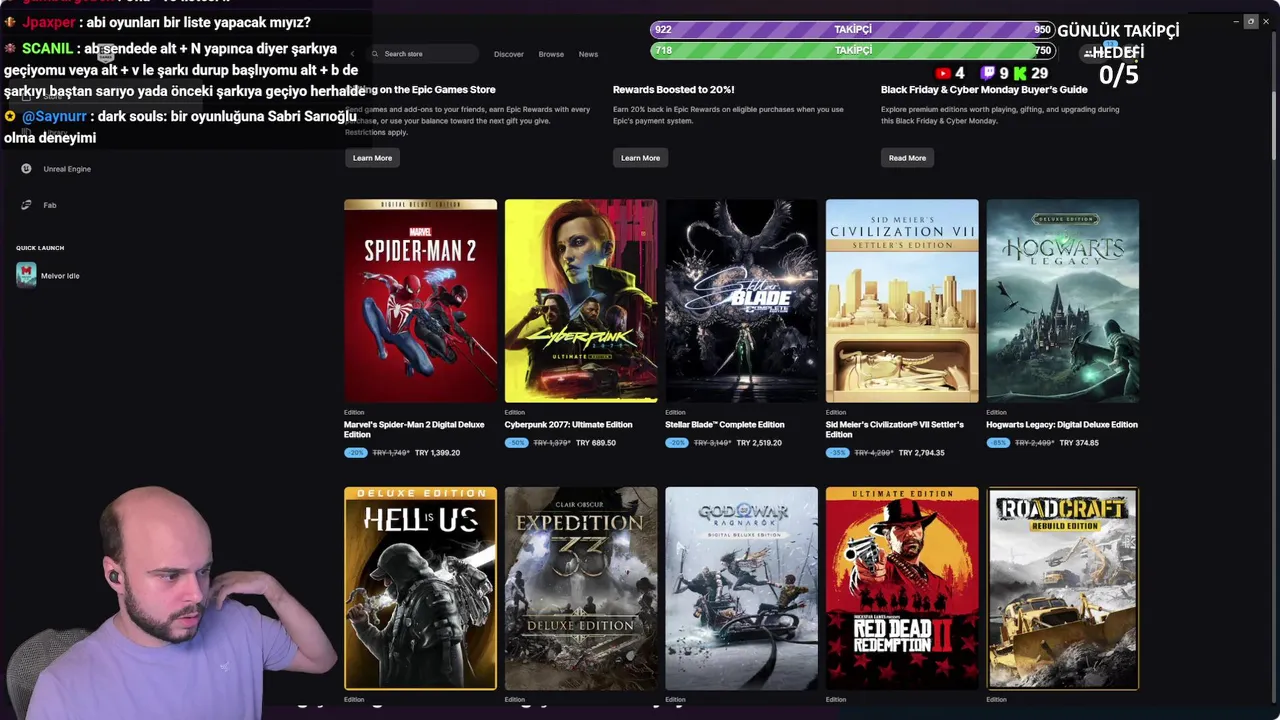Click the TRY 2,519.20 price
Screen dimensions: 1280x720
[759, 443]
